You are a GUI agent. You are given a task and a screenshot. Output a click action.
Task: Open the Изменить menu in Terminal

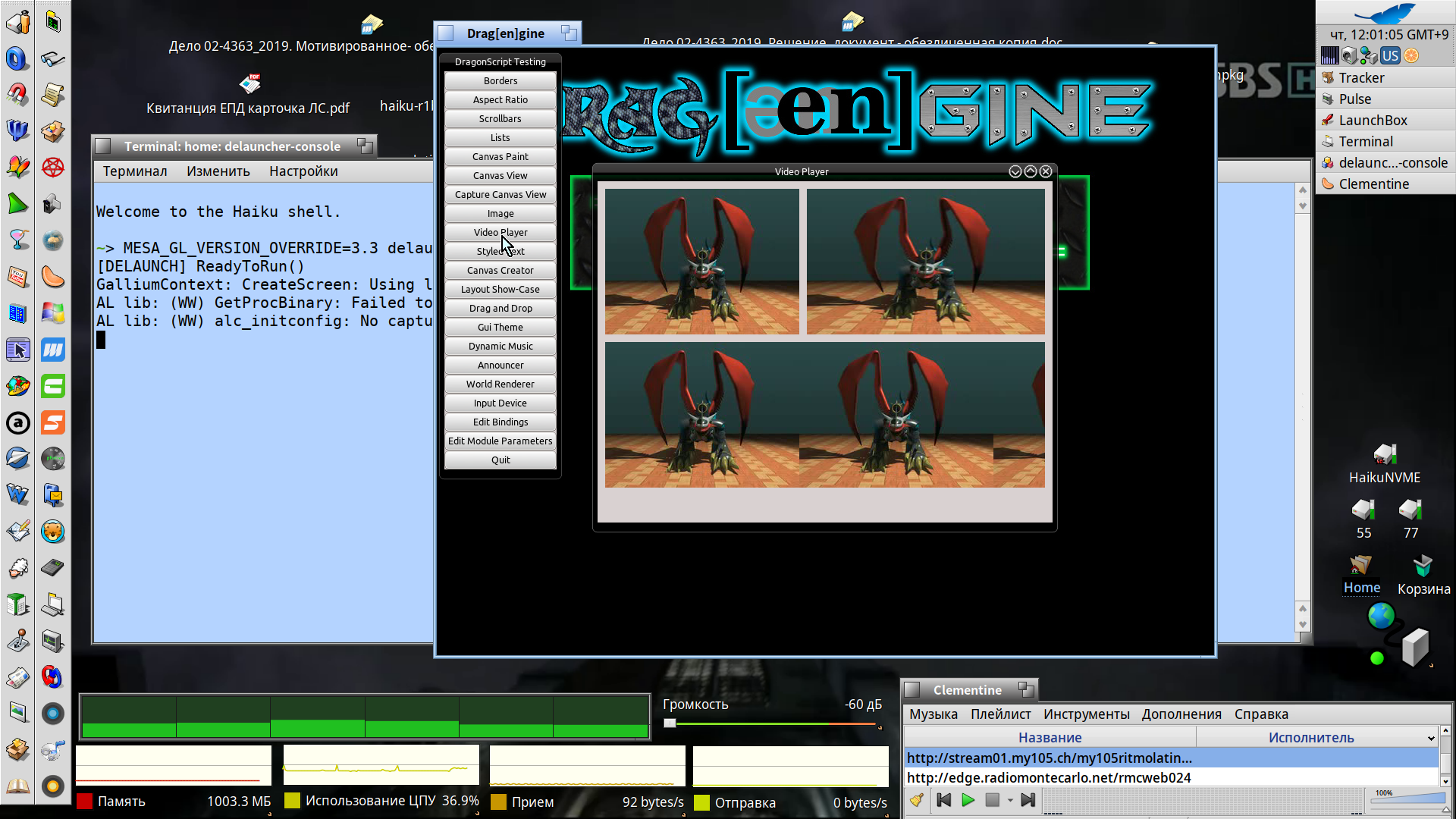click(x=218, y=171)
